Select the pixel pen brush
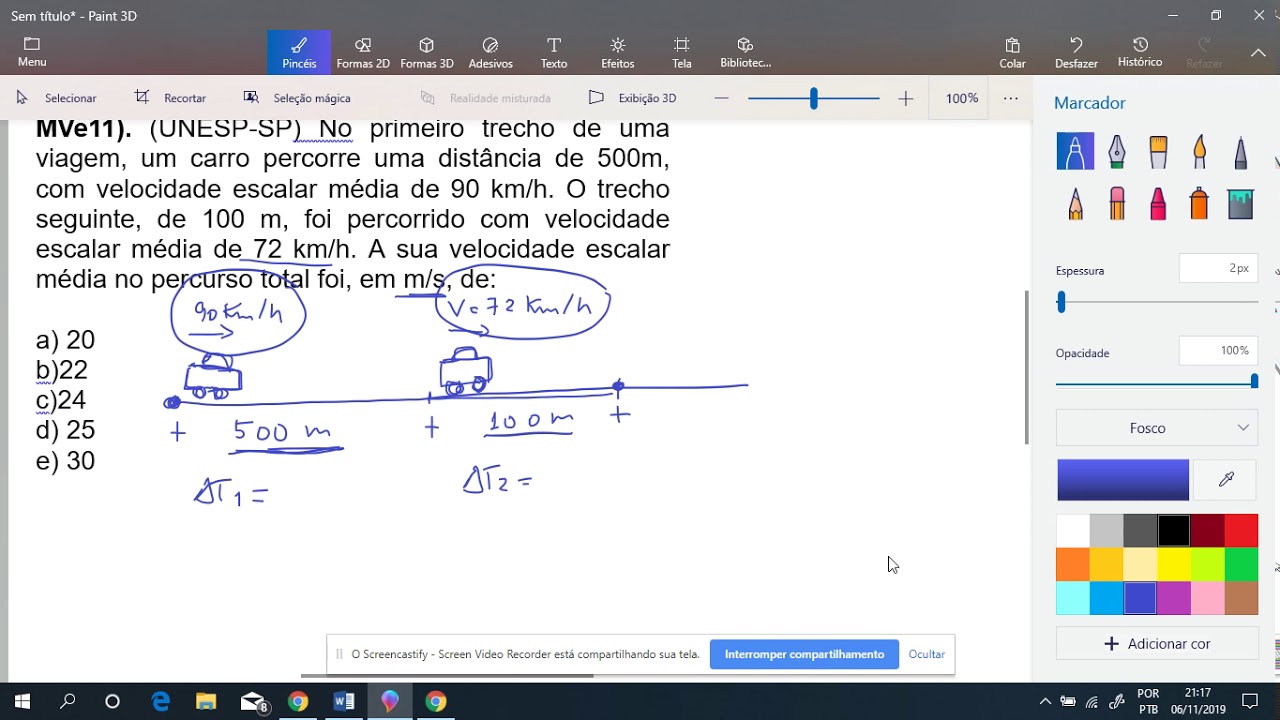The width and height of the screenshot is (1280, 720). click(1240, 151)
